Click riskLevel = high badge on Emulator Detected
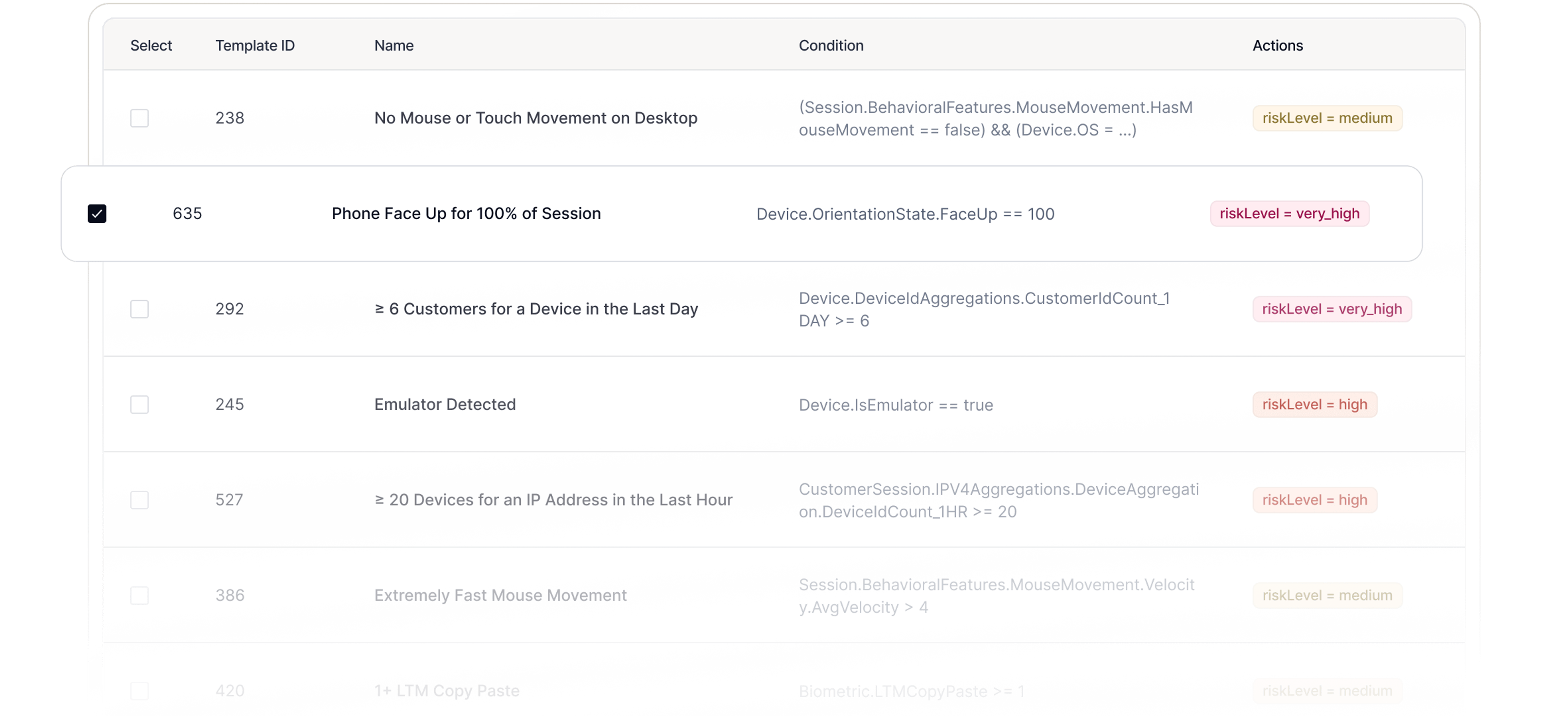The height and width of the screenshot is (716, 1568). click(x=1314, y=405)
